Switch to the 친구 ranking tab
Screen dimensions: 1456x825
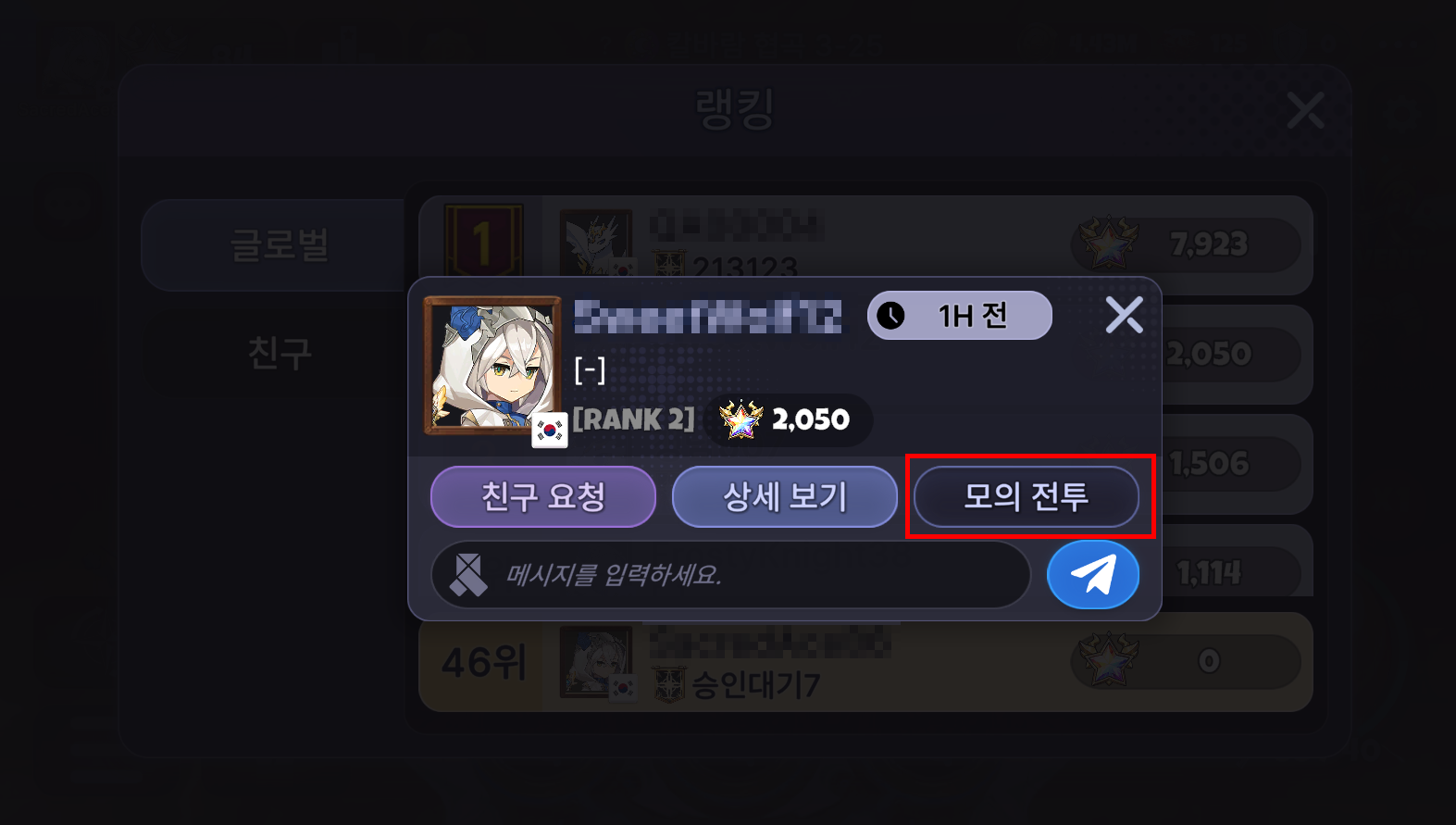(280, 353)
